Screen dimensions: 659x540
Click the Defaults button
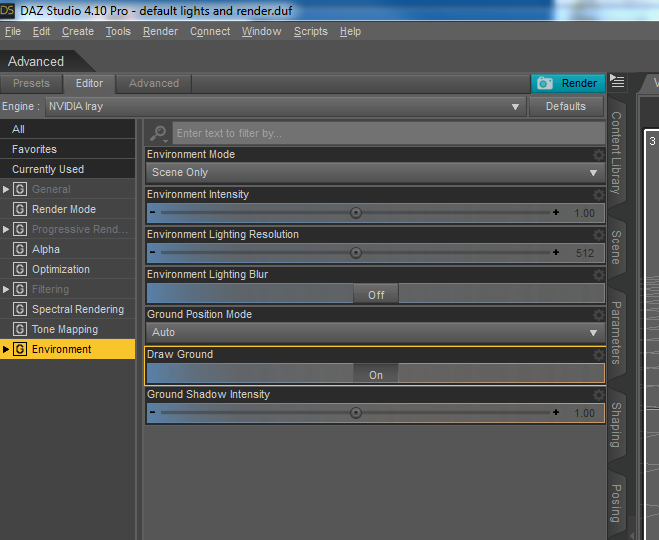pyautogui.click(x=566, y=106)
